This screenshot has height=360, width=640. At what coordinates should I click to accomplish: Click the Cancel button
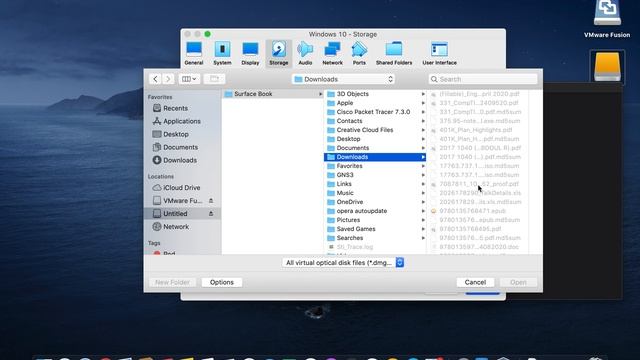[x=475, y=282]
